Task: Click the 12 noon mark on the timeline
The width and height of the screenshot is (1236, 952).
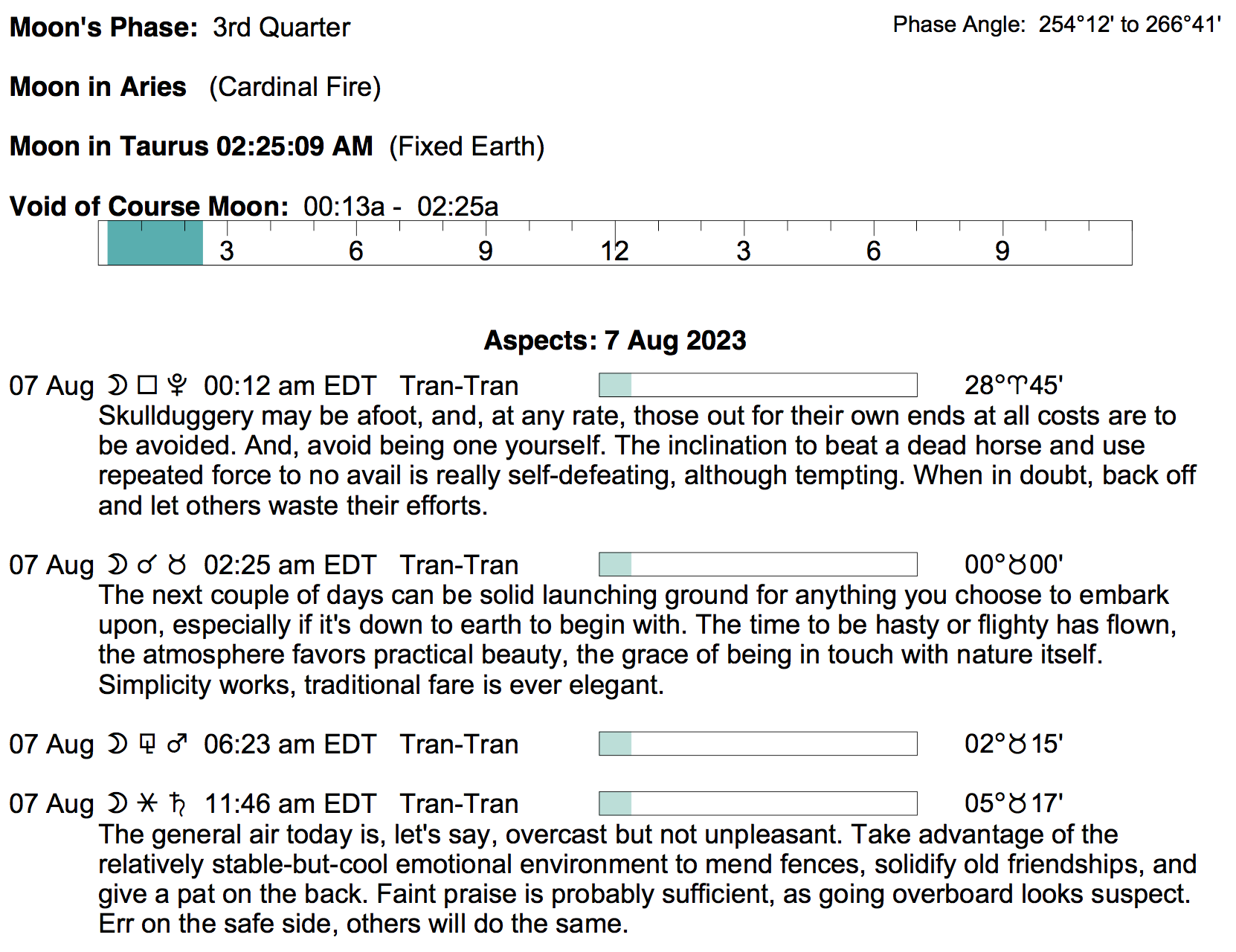Action: 615,251
